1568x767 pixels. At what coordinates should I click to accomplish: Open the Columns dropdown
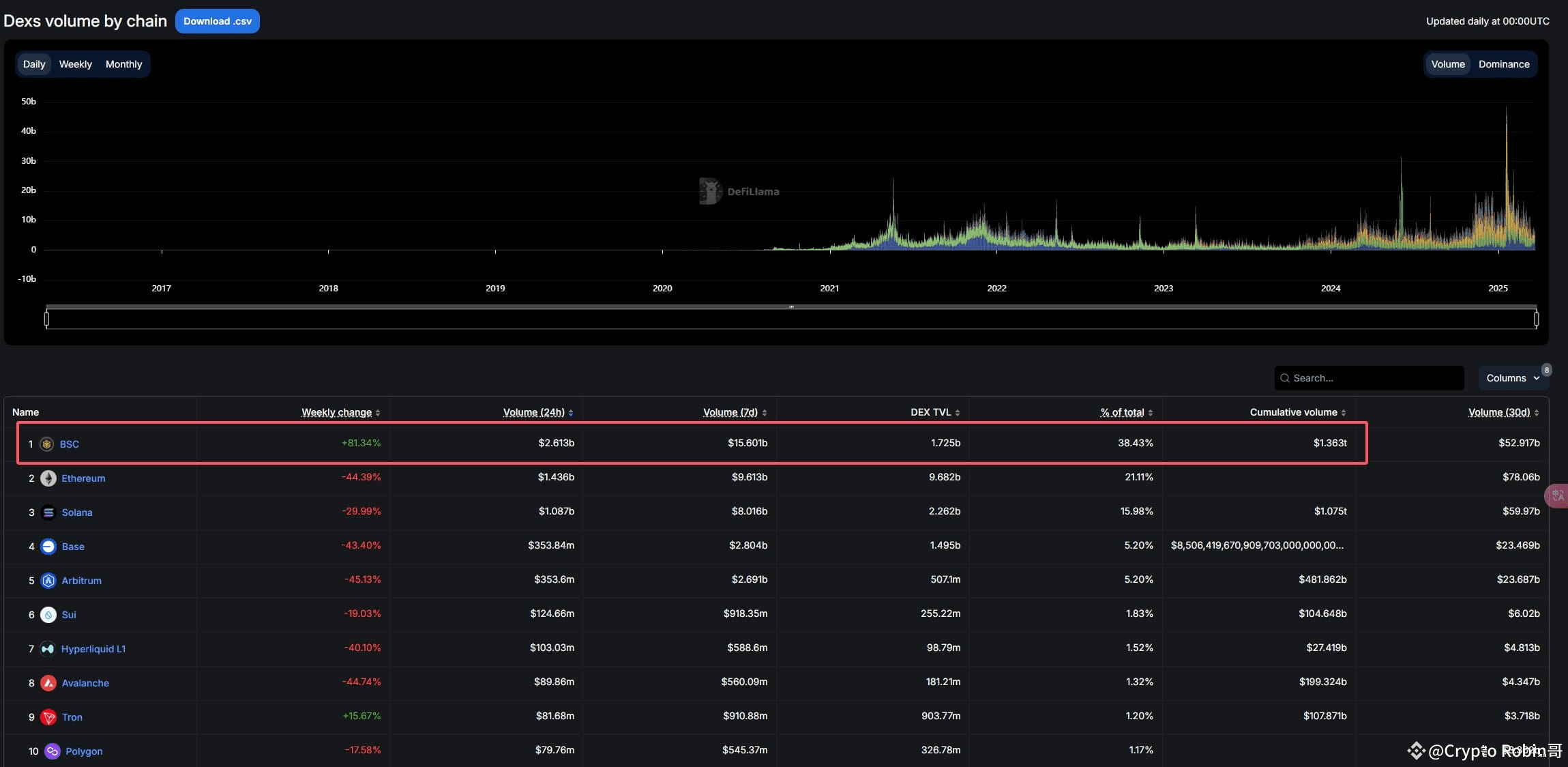(x=1512, y=378)
